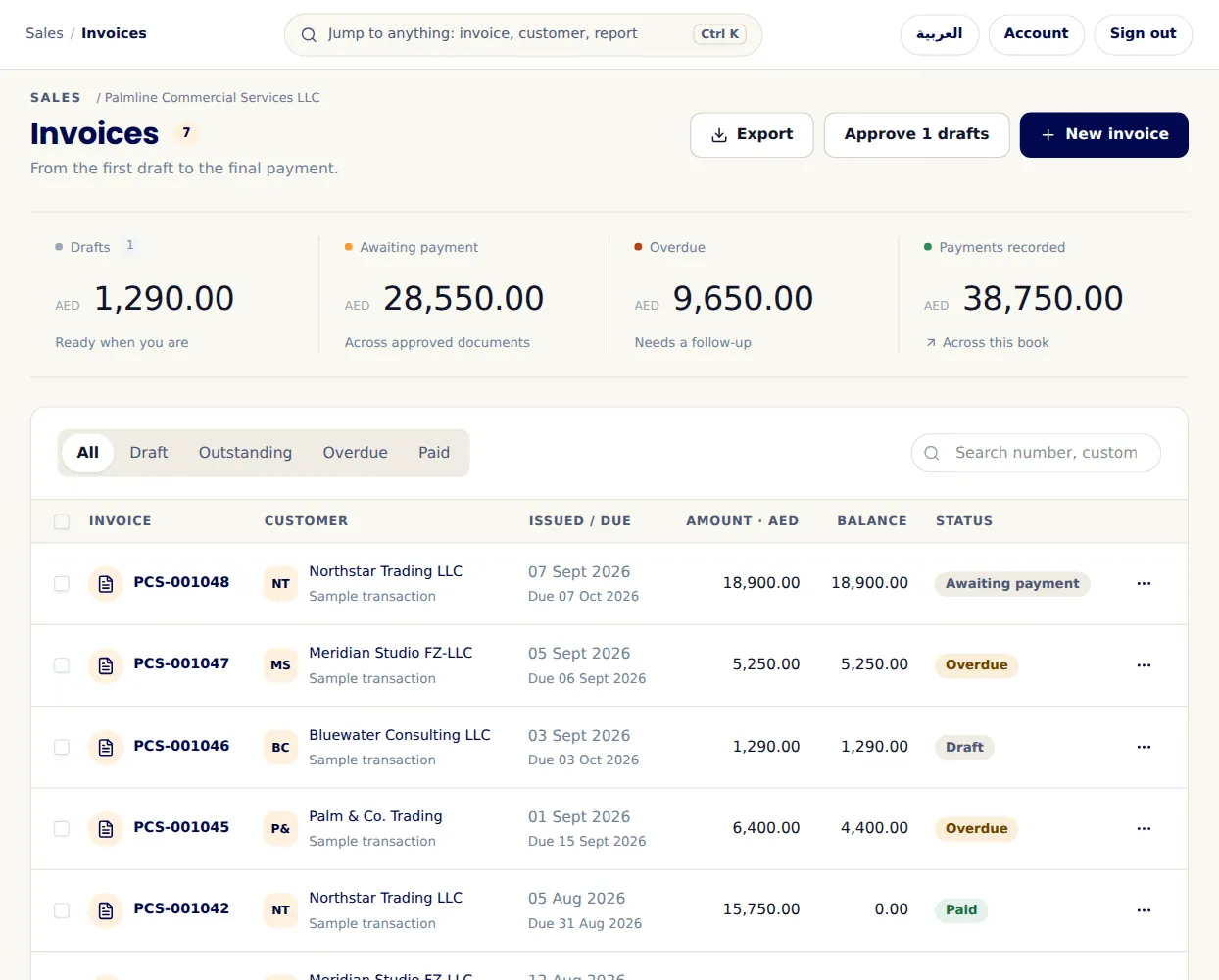Go to Sales breadcrumb link
The width and height of the screenshot is (1219, 980).
click(x=44, y=33)
